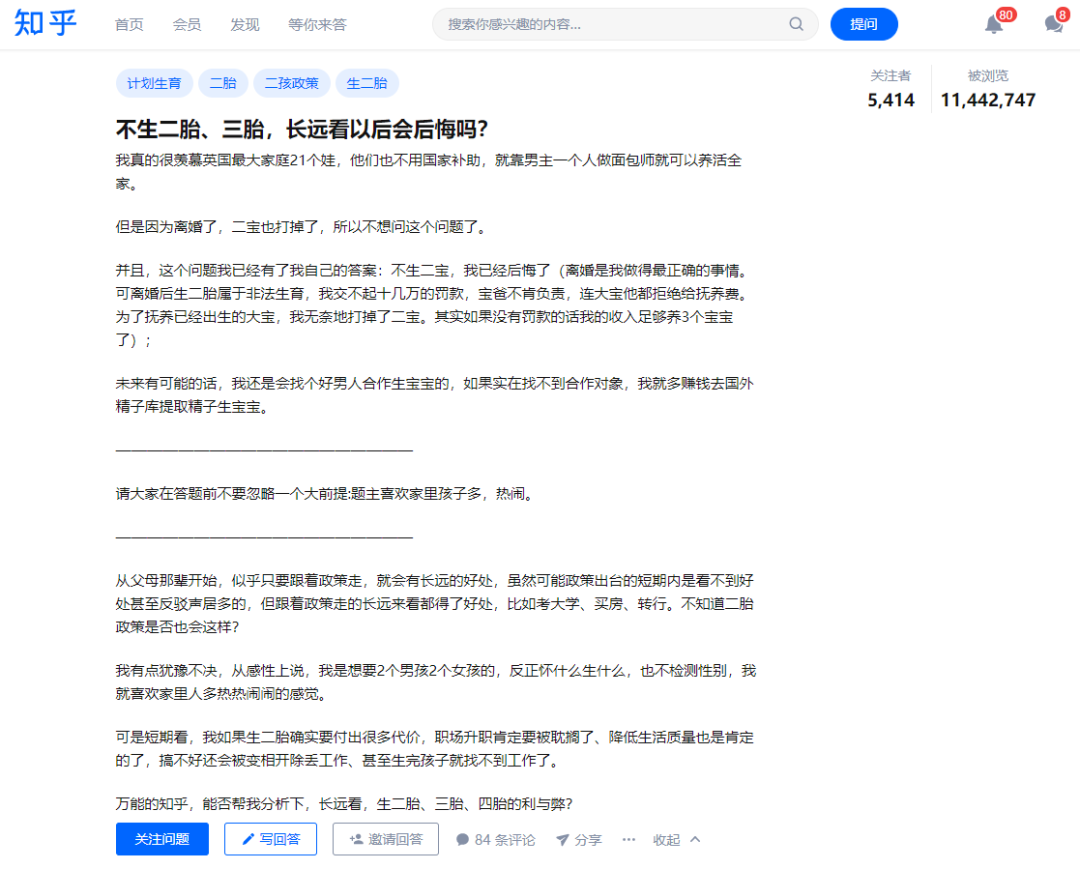
Task: Click the blue 提问 button
Action: [863, 24]
